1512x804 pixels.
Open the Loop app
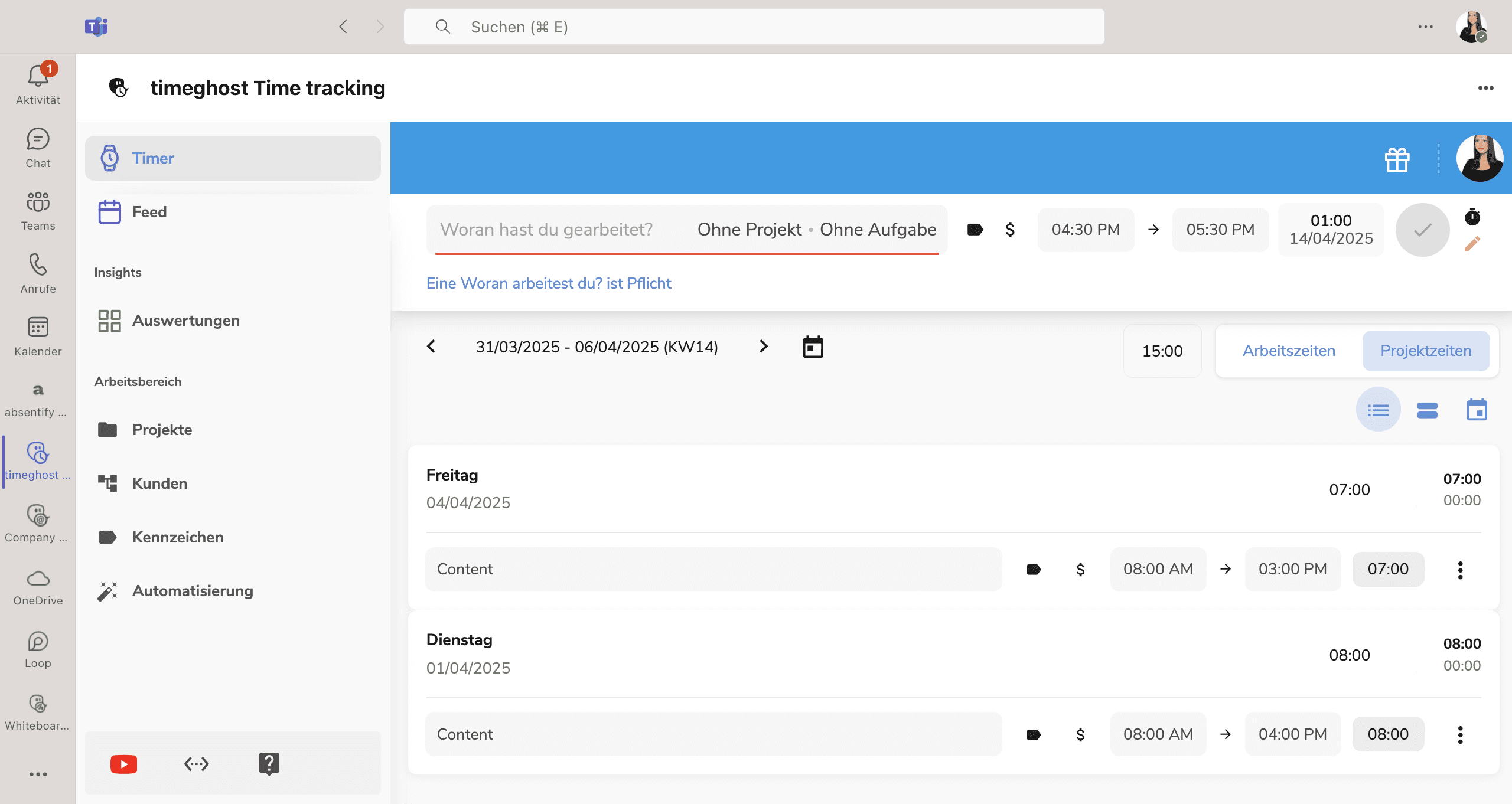[38, 649]
